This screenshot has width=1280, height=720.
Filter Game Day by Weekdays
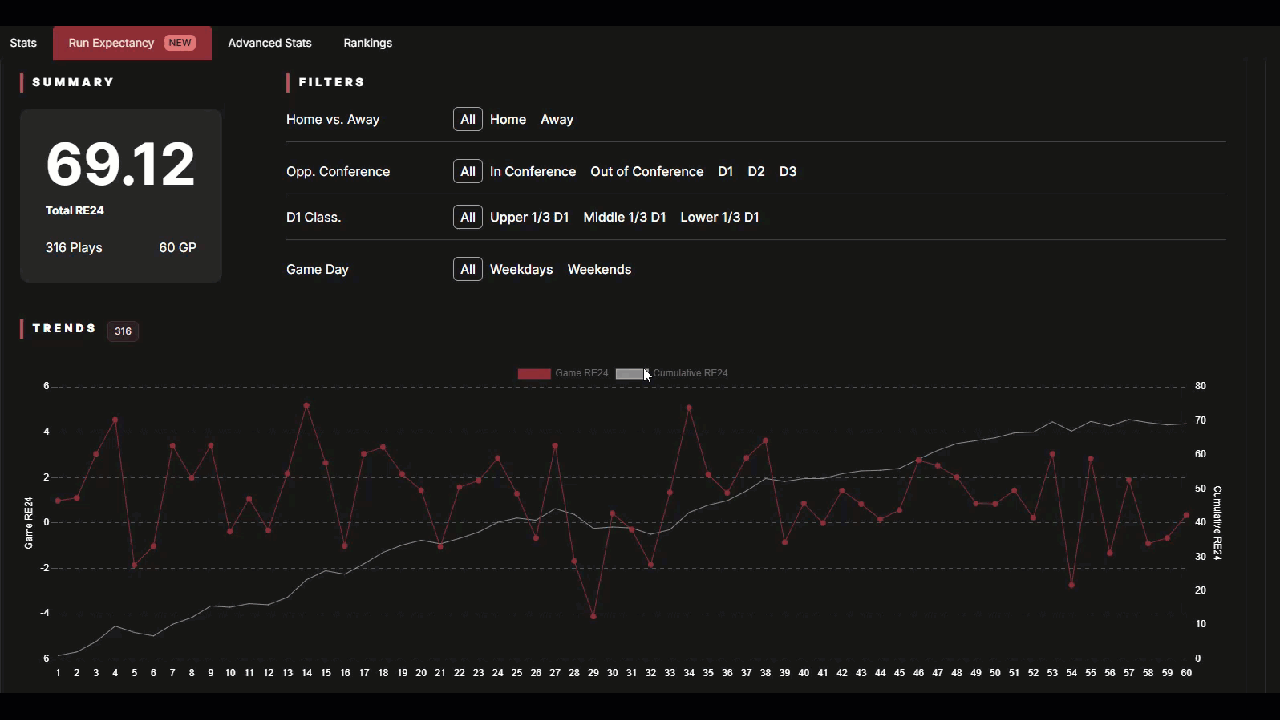point(521,269)
